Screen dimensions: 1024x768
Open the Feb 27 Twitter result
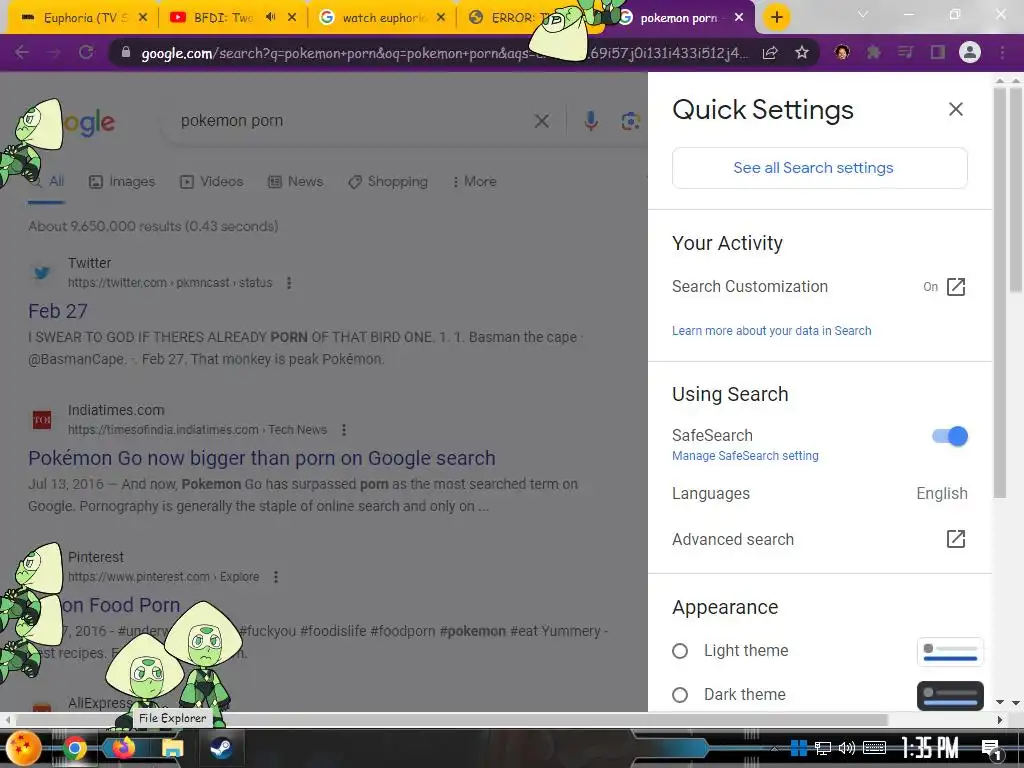click(57, 312)
